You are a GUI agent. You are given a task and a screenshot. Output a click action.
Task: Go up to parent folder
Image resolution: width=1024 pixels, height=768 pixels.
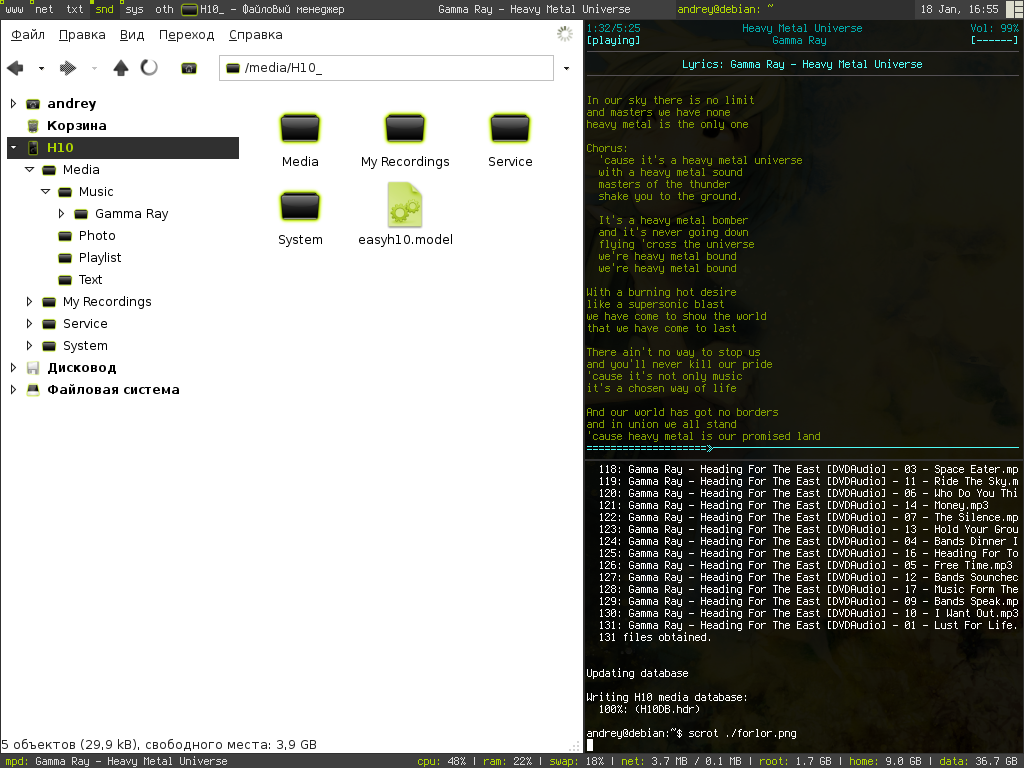pyautogui.click(x=121, y=68)
